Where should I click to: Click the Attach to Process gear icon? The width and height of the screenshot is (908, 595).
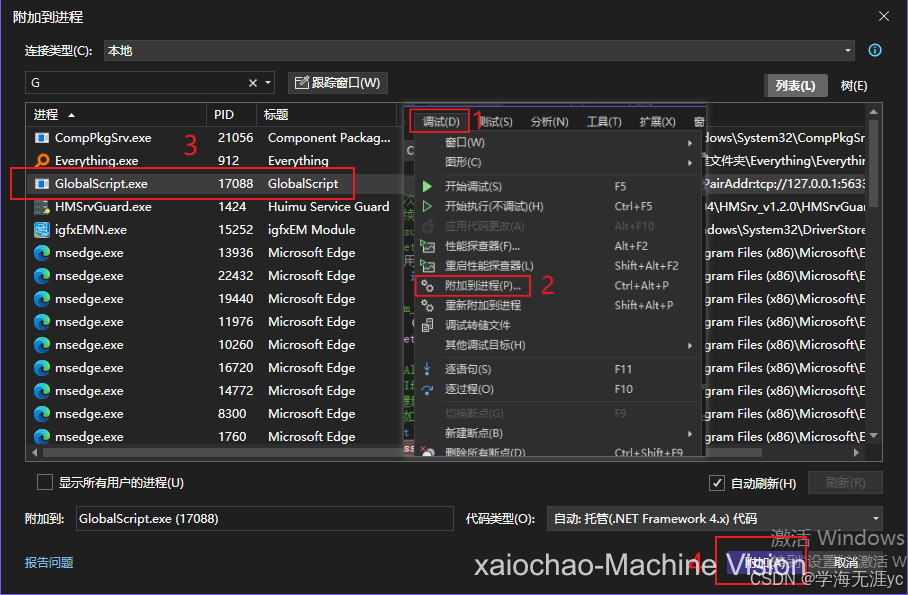[x=427, y=286]
